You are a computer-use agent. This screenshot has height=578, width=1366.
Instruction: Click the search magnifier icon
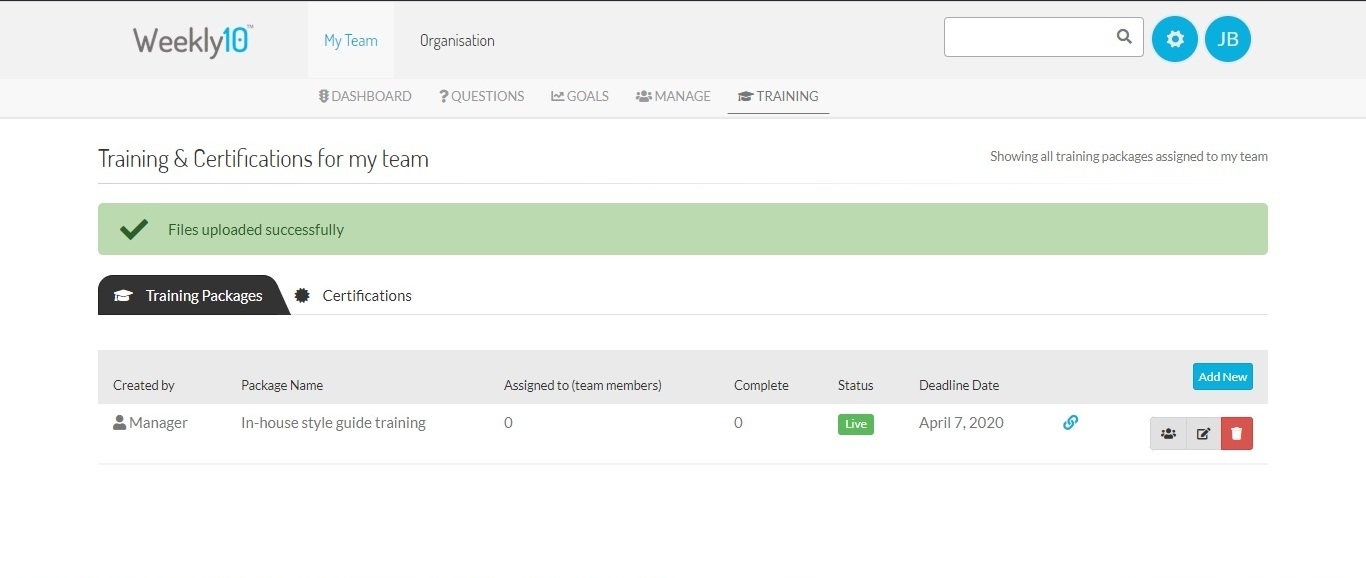pyautogui.click(x=1124, y=37)
